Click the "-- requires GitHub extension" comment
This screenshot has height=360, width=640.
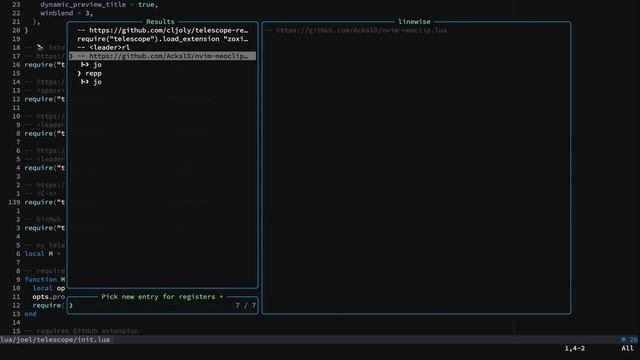(81, 331)
